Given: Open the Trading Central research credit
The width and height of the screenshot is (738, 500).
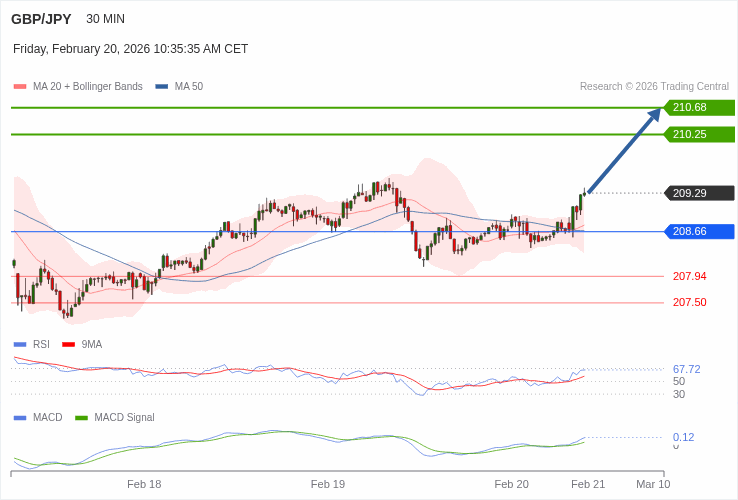Looking at the screenshot, I should click(654, 87).
